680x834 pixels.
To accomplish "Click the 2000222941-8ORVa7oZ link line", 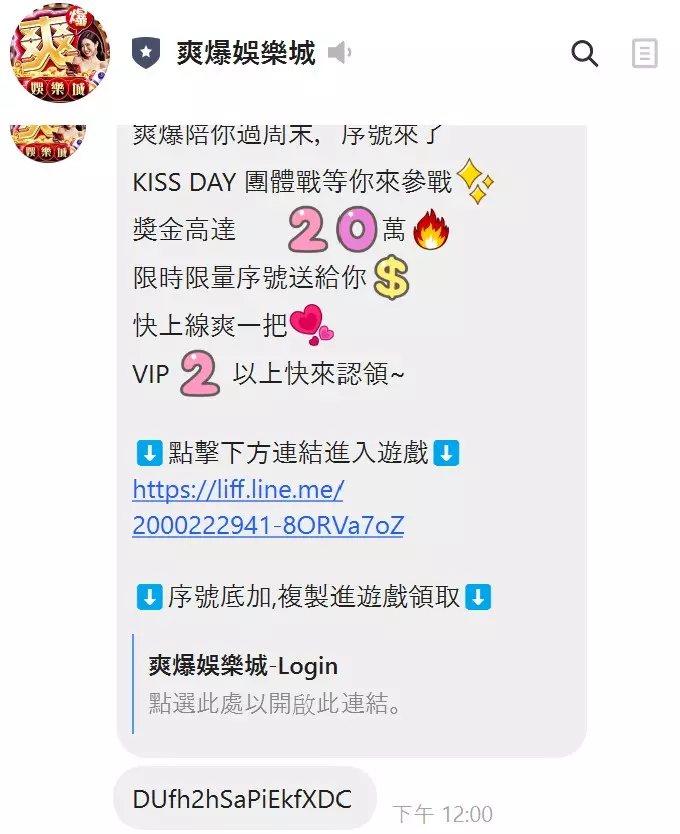I will point(268,525).
